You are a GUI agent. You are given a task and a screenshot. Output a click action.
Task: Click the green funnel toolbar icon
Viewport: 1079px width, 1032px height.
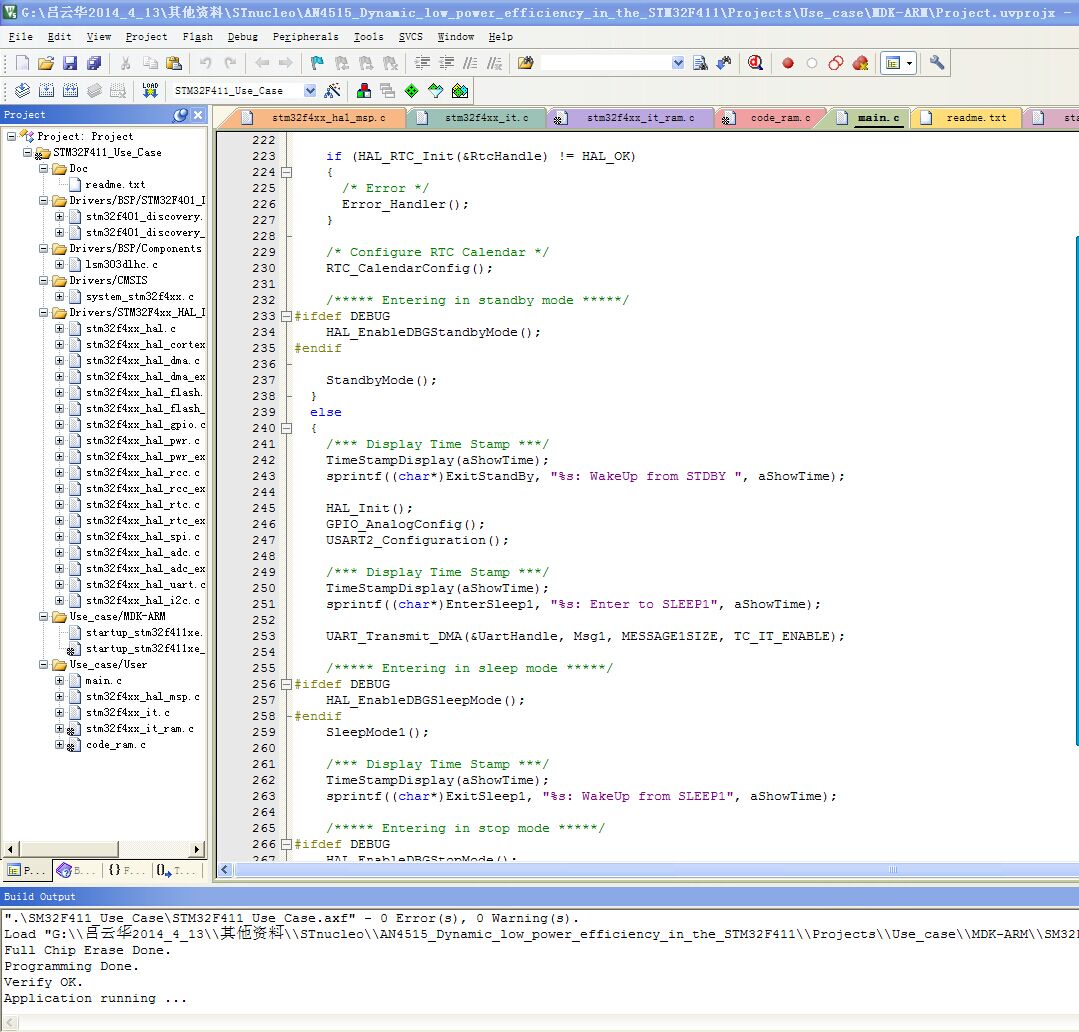click(x=436, y=90)
